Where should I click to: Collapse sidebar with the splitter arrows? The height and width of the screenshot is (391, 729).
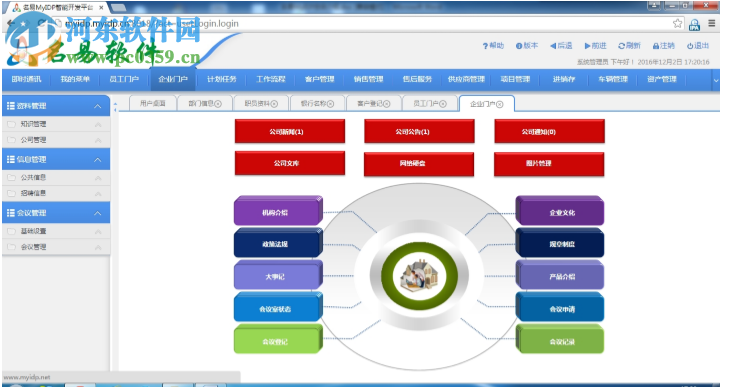[x=115, y=106]
